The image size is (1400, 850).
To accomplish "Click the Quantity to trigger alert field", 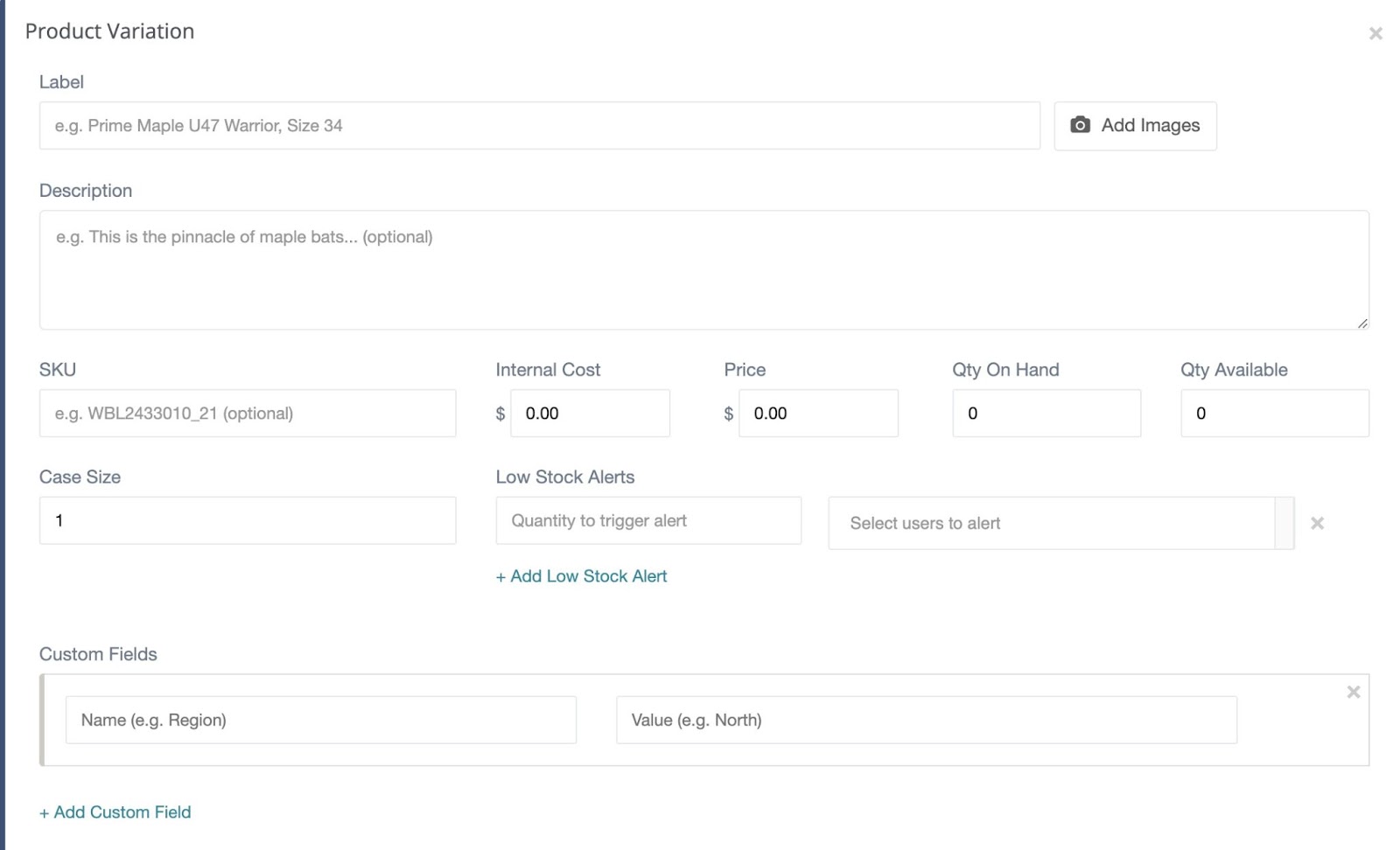I will (648, 520).
